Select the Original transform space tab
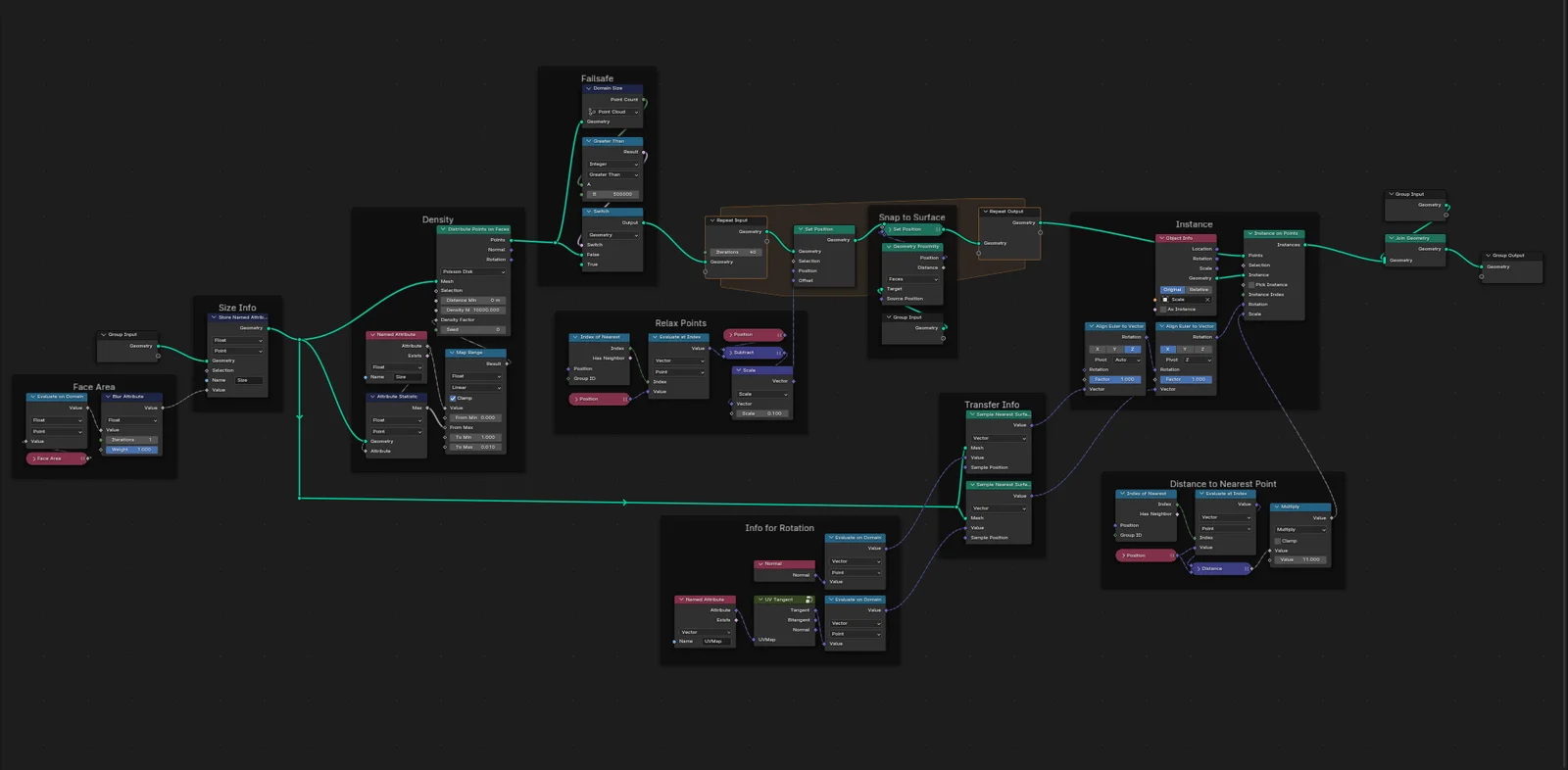Image resolution: width=1568 pixels, height=770 pixels. (1172, 290)
